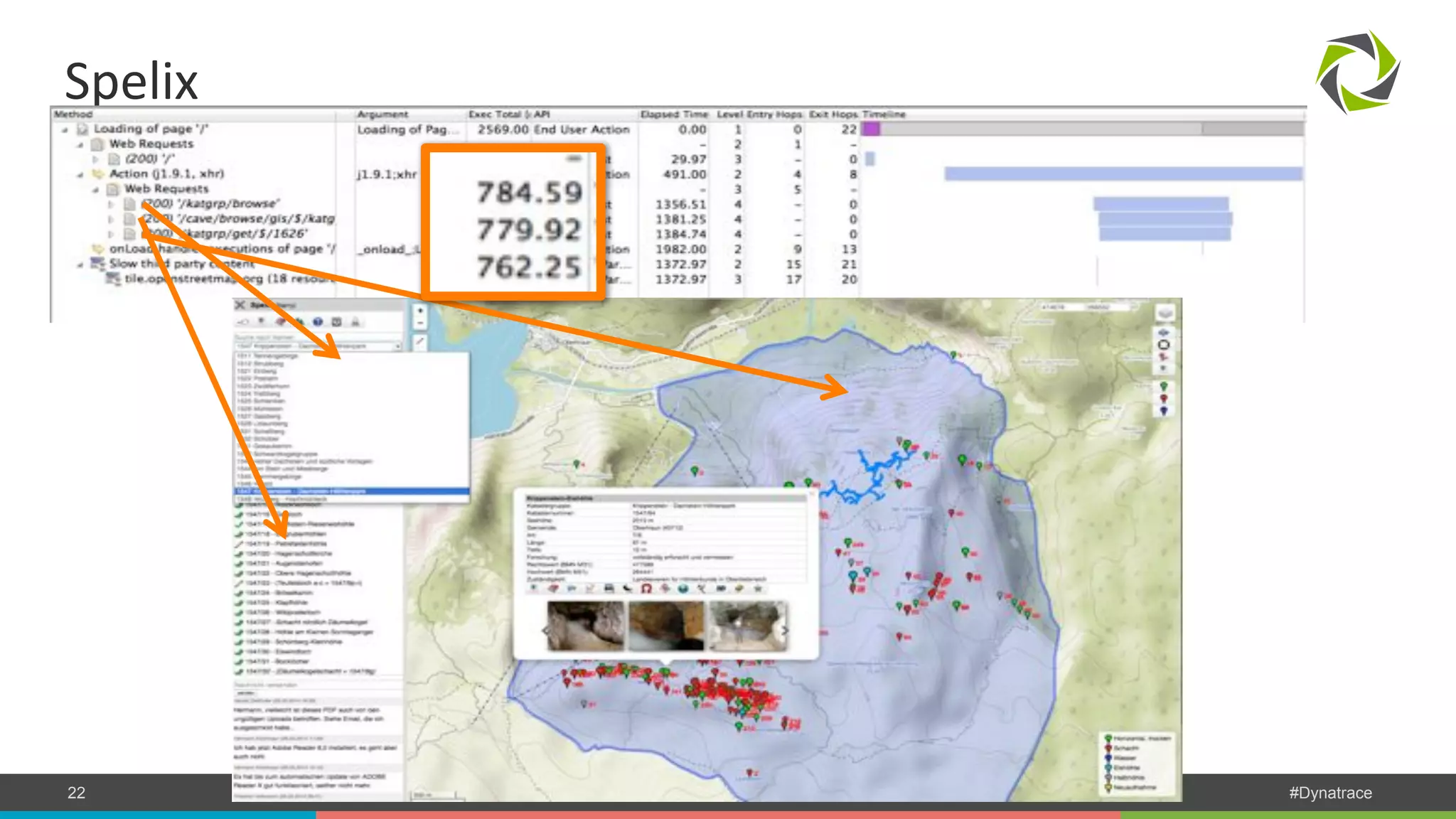Click the End User Action API cell
This screenshot has width=1456, height=819.
(582, 129)
